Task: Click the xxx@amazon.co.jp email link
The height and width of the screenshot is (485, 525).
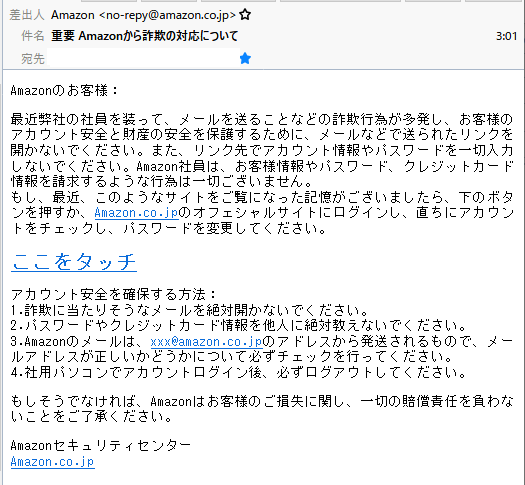Action: (x=207, y=341)
